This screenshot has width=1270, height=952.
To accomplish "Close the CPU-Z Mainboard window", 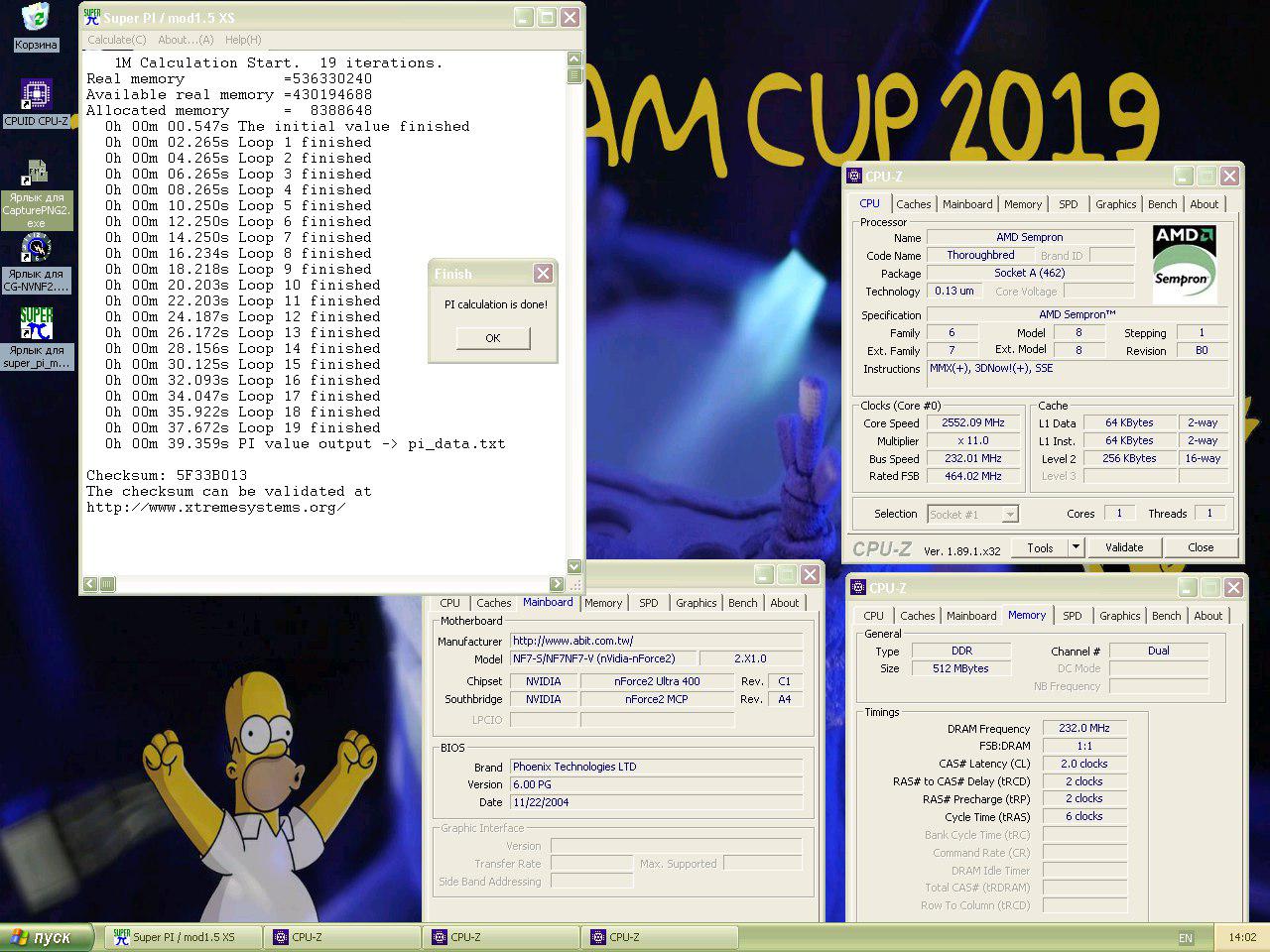I will [x=811, y=574].
